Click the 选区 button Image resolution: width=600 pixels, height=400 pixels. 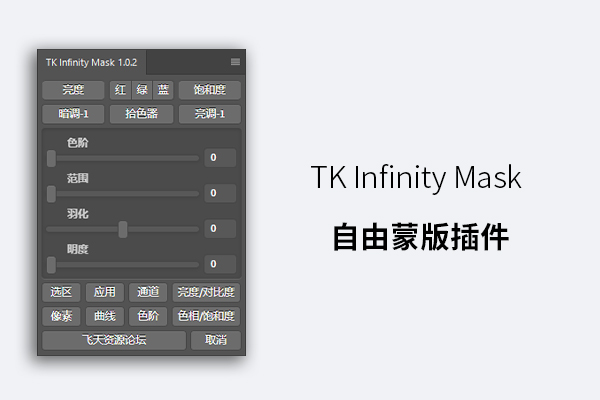click(61, 292)
